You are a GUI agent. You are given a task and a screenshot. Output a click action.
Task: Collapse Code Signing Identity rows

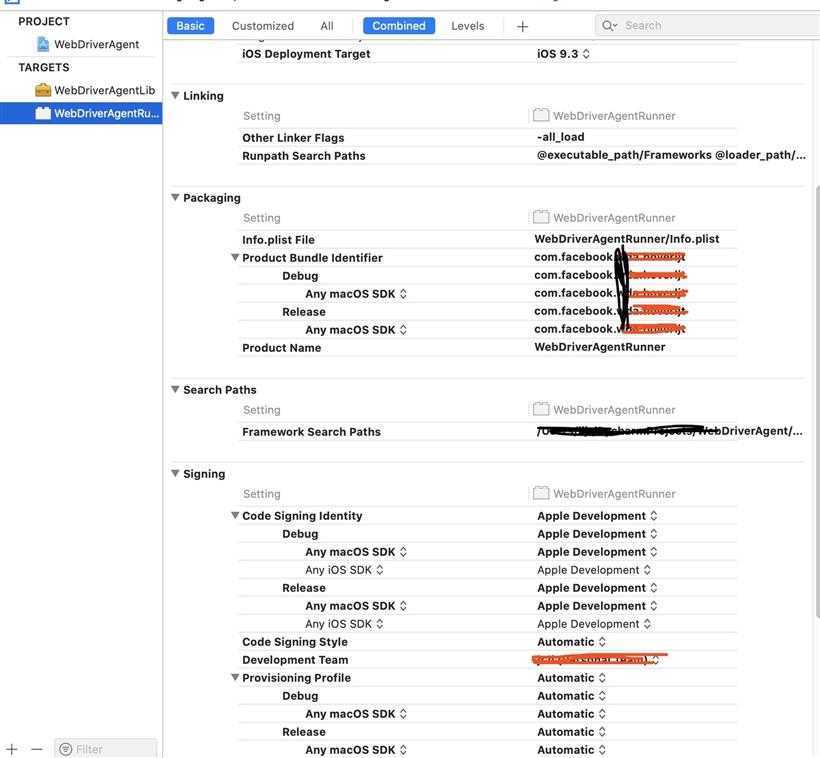pos(235,515)
